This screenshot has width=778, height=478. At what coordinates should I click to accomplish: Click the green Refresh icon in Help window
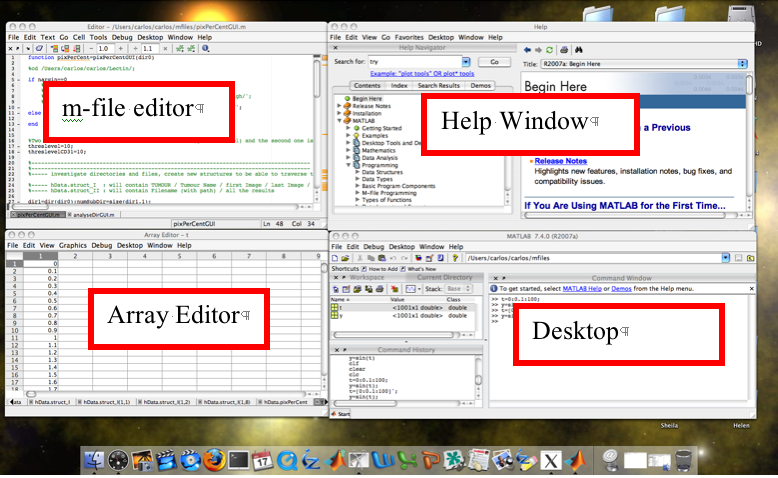pyautogui.click(x=549, y=50)
